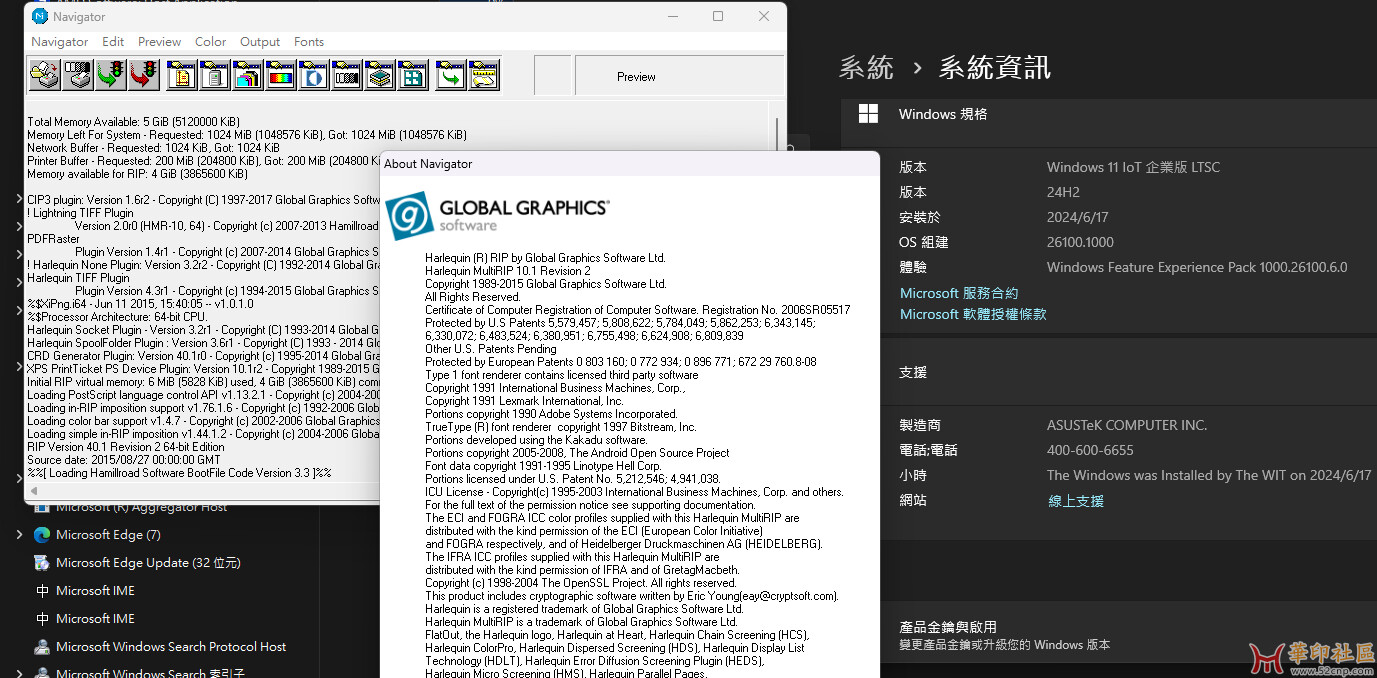This screenshot has width=1377, height=678.
Task: Click the Microsoft Edge icon in Task Manager
Action: pyautogui.click(x=42, y=535)
